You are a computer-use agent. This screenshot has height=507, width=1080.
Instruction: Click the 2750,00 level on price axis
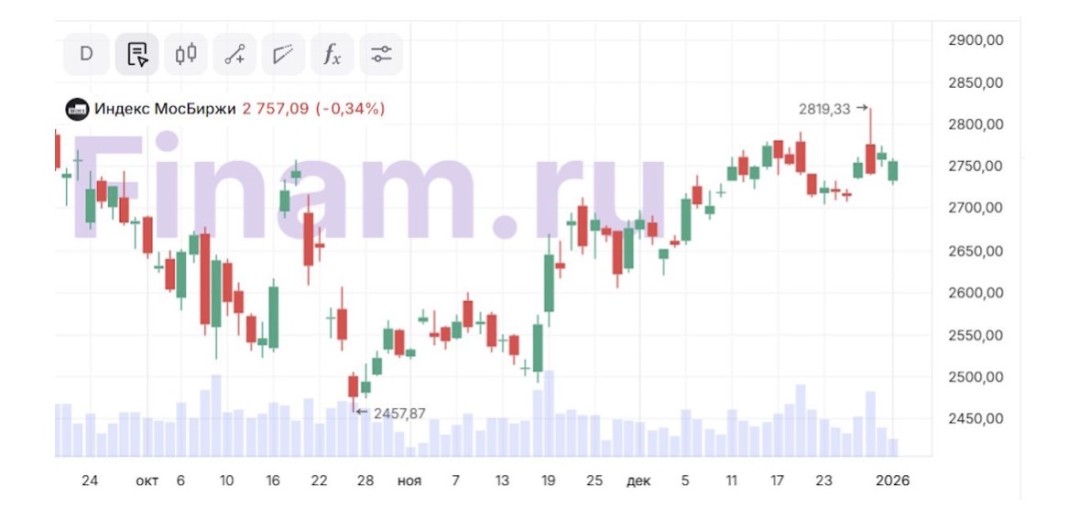[x=974, y=166]
